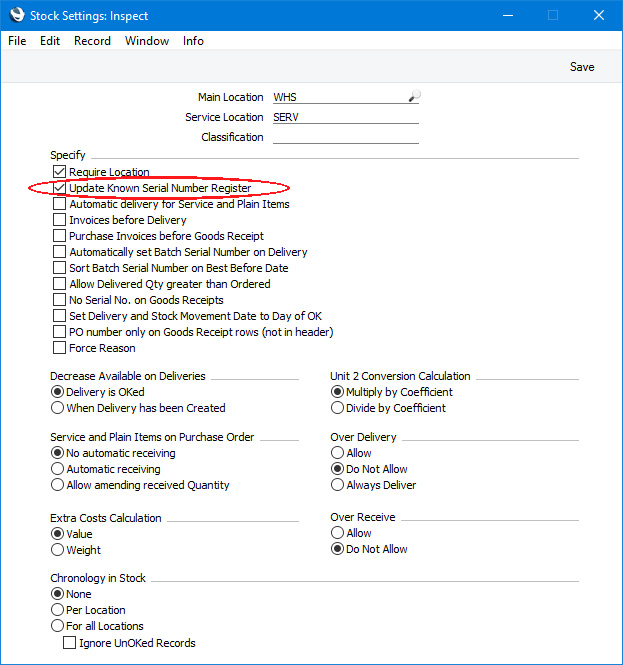Image resolution: width=623 pixels, height=665 pixels.
Task: Toggle Update Known Serial Number Register checkbox
Action: [x=59, y=188]
